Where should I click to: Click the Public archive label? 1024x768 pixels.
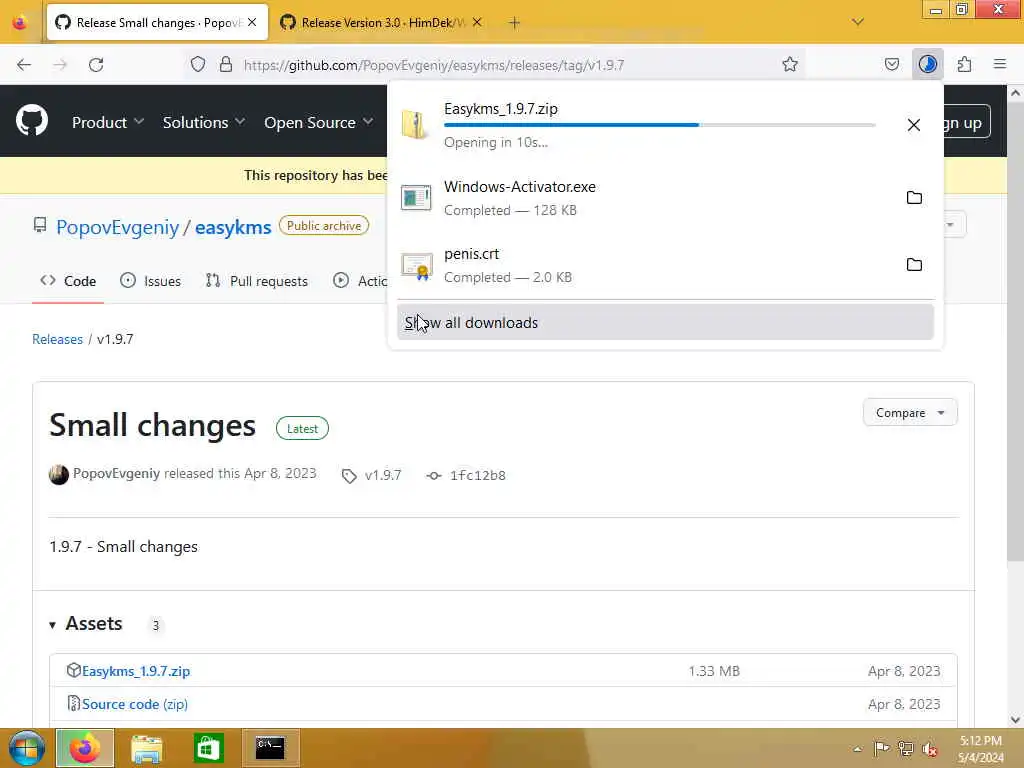324,225
